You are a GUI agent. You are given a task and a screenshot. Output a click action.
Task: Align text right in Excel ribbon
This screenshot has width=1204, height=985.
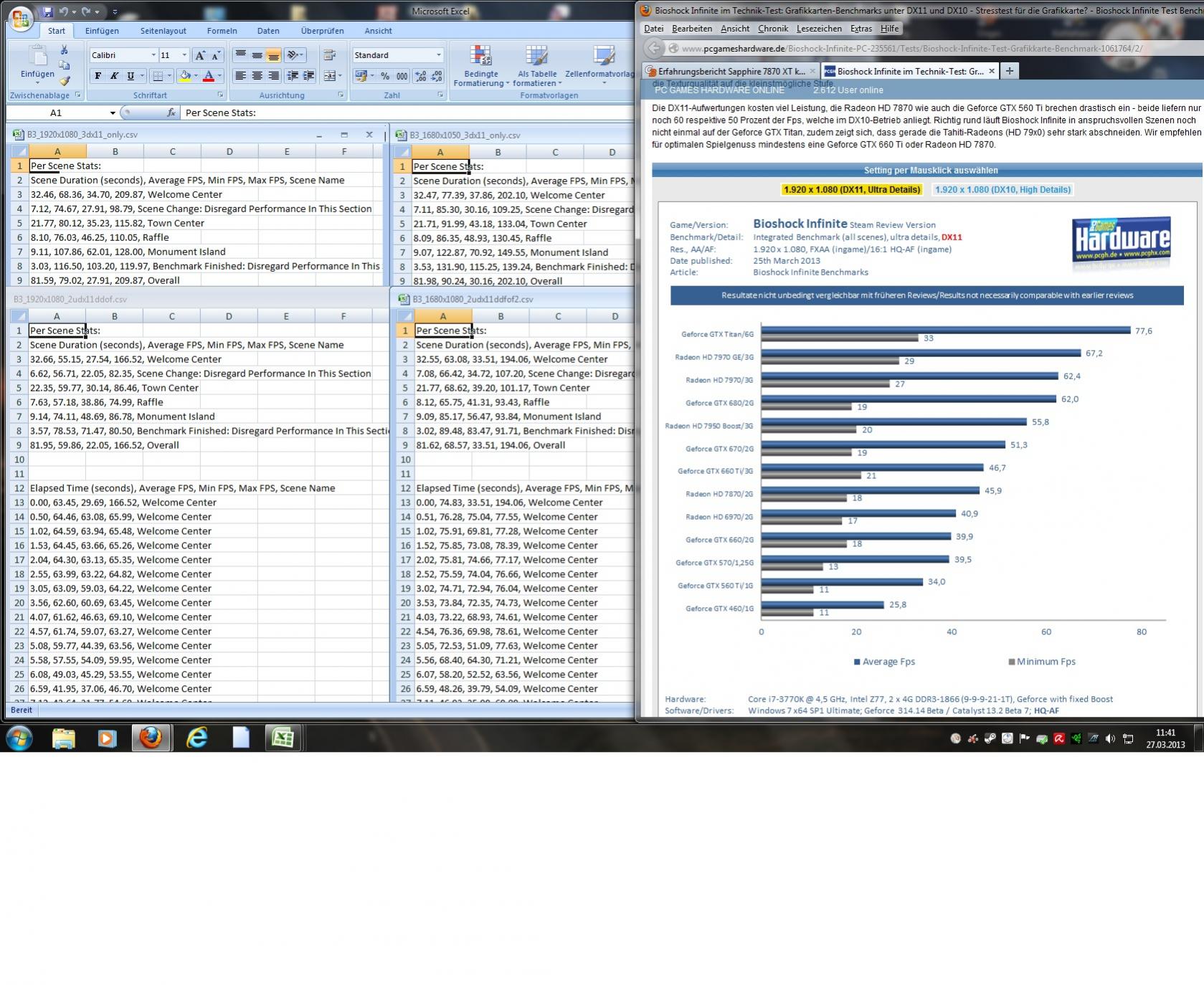pyautogui.click(x=273, y=75)
